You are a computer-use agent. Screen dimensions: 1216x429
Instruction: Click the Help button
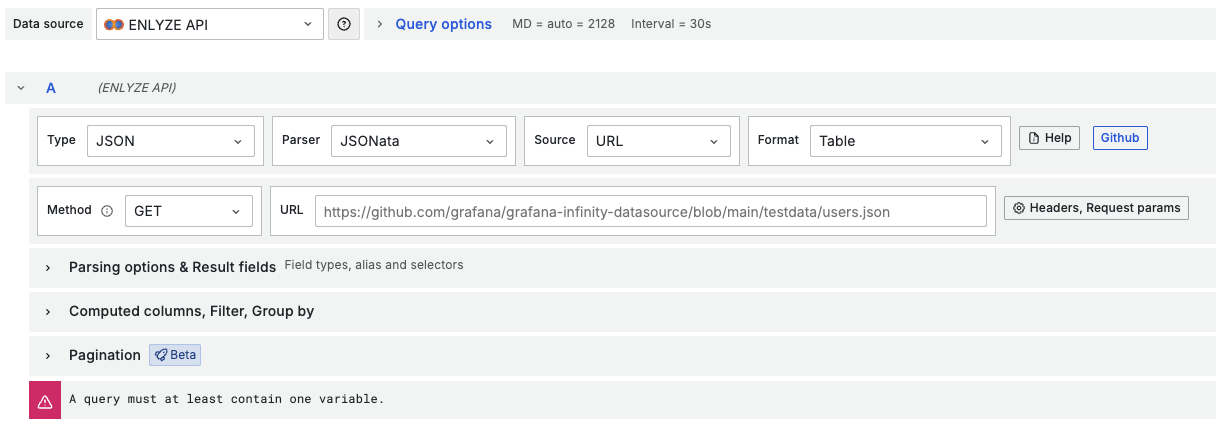pyautogui.click(x=1049, y=138)
